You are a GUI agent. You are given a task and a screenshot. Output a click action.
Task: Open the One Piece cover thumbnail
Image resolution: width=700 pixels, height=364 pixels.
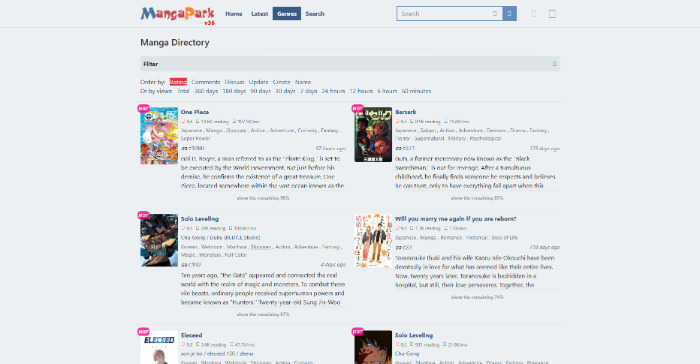tap(159, 135)
